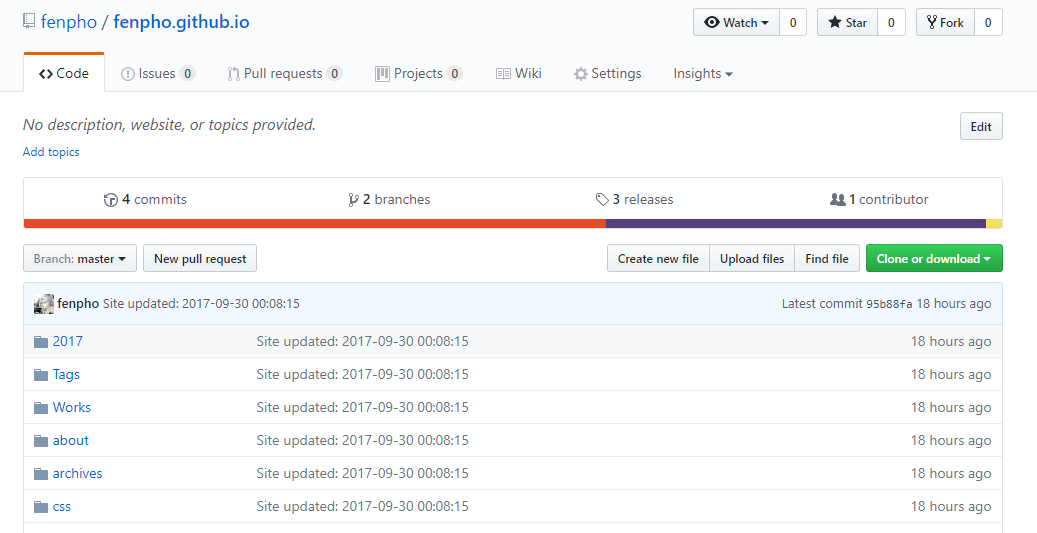Screen dimensions: 1037x533
Task: Open the Branch: master dropdown
Action: pos(80,258)
